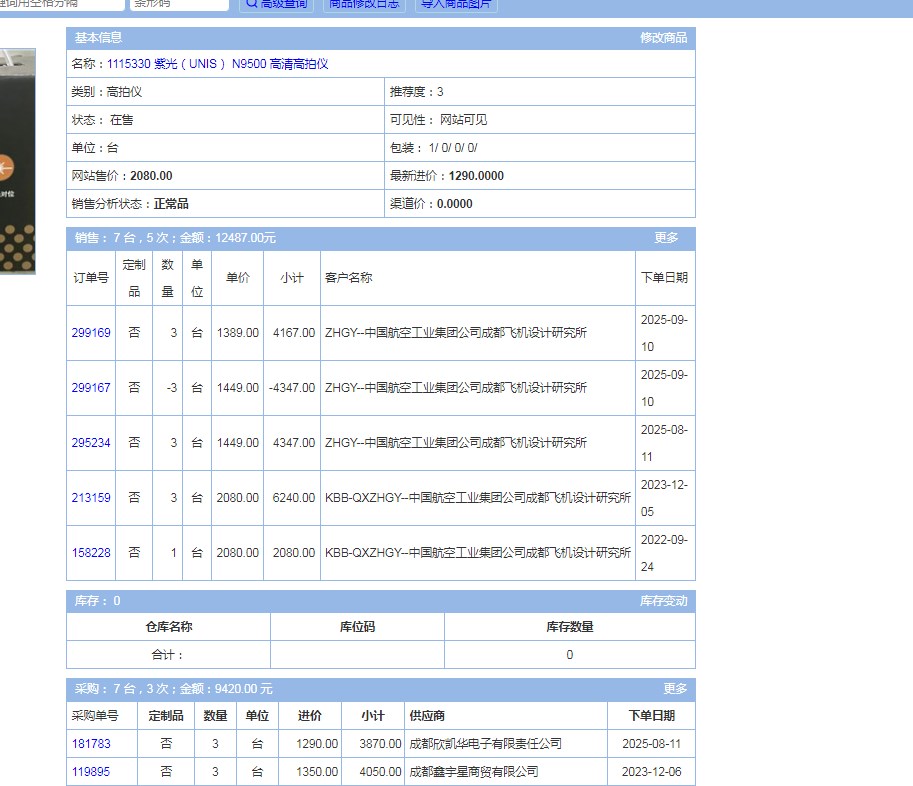Open sales order 158228

[91, 553]
